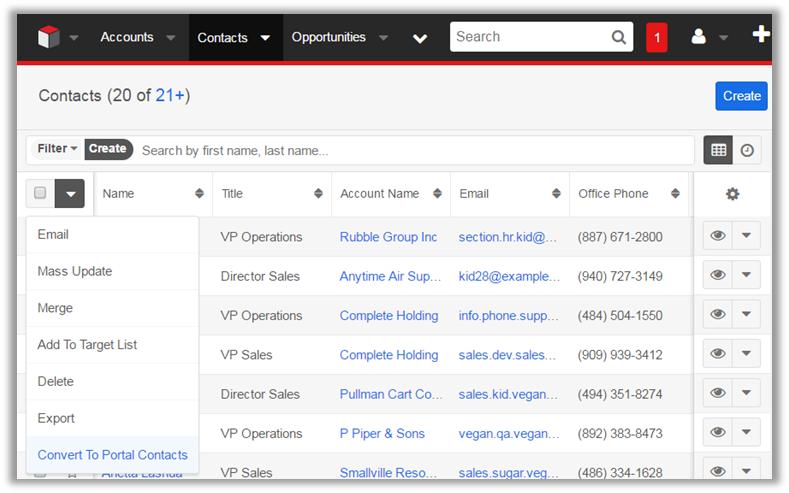This screenshot has height=493, width=789.
Task: Open column settings gear icon
Action: (x=732, y=194)
